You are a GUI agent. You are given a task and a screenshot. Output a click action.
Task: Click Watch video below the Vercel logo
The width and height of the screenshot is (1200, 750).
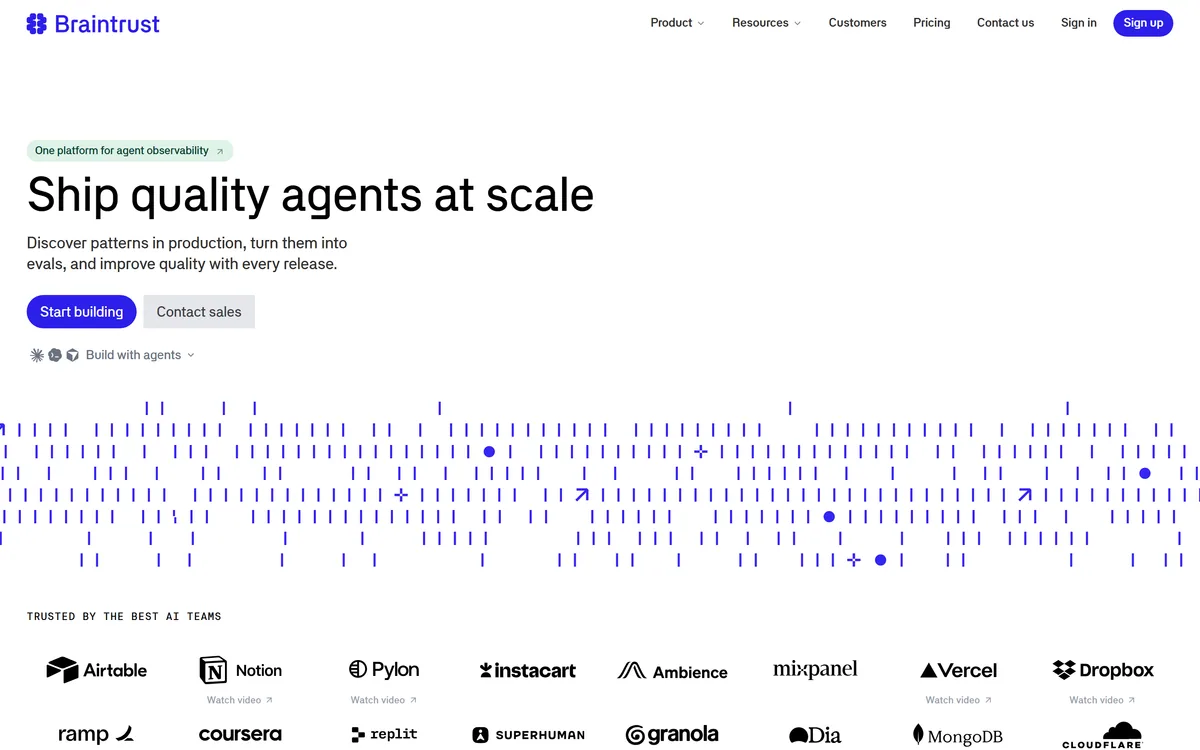coord(959,700)
